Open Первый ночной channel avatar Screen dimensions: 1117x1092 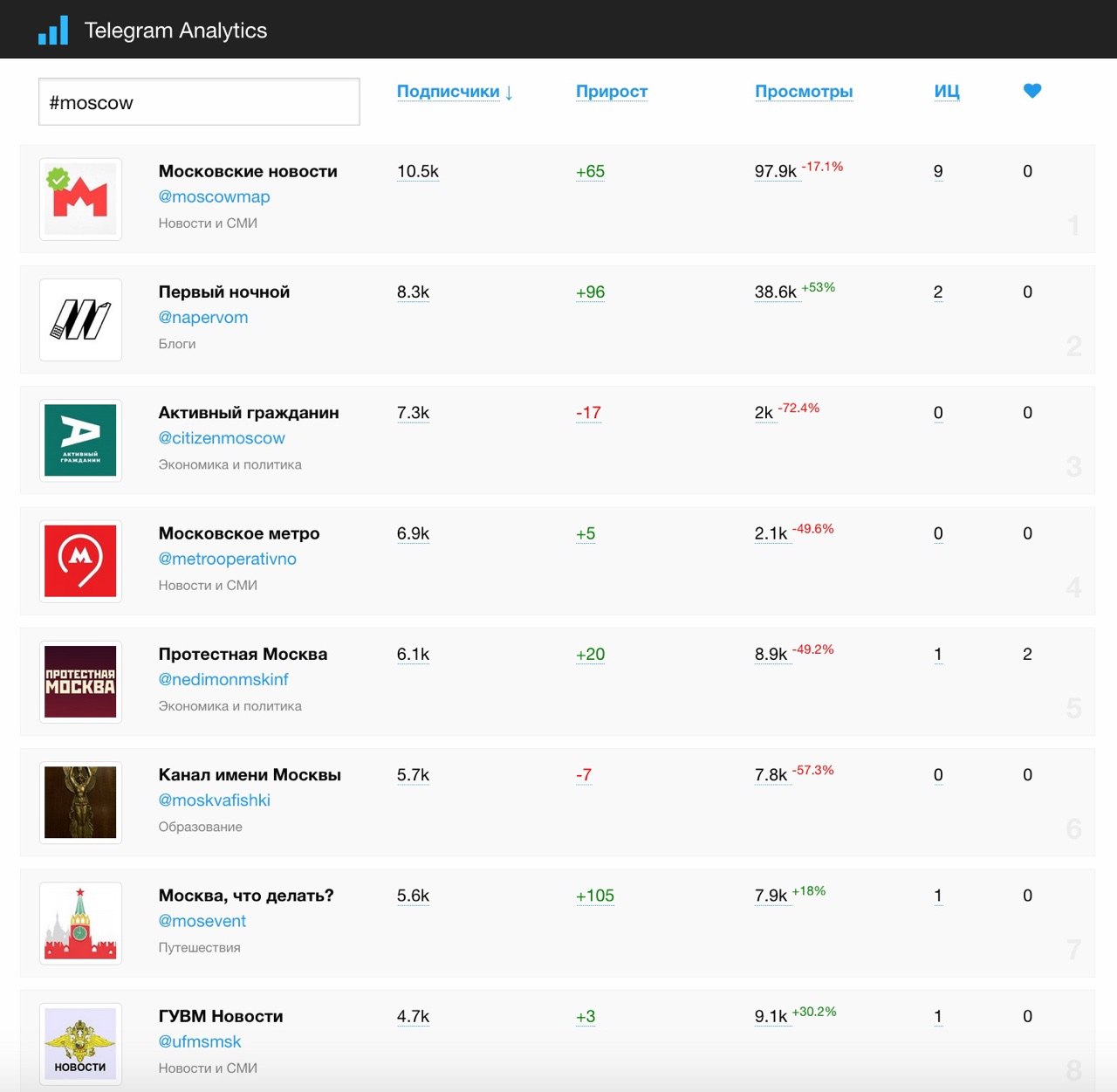[80, 319]
